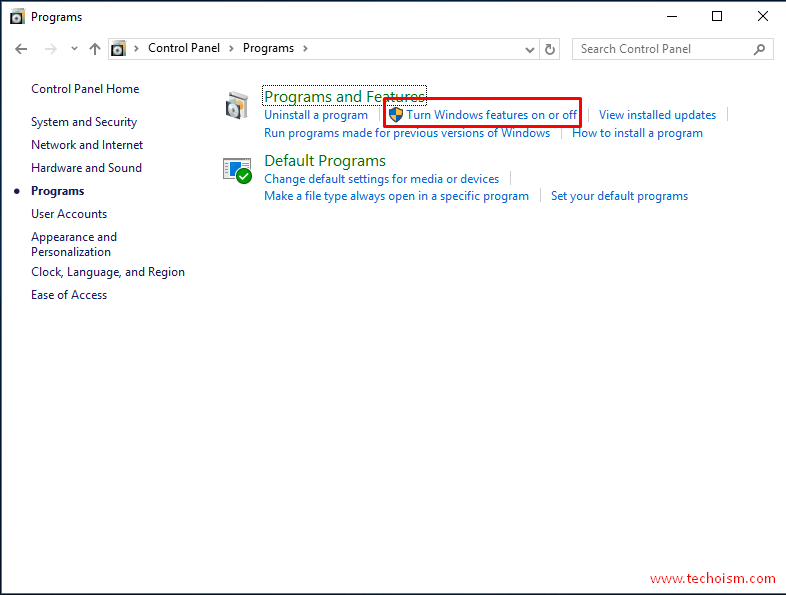The width and height of the screenshot is (786, 595).
Task: Maximize the Programs window
Action: [717, 17]
